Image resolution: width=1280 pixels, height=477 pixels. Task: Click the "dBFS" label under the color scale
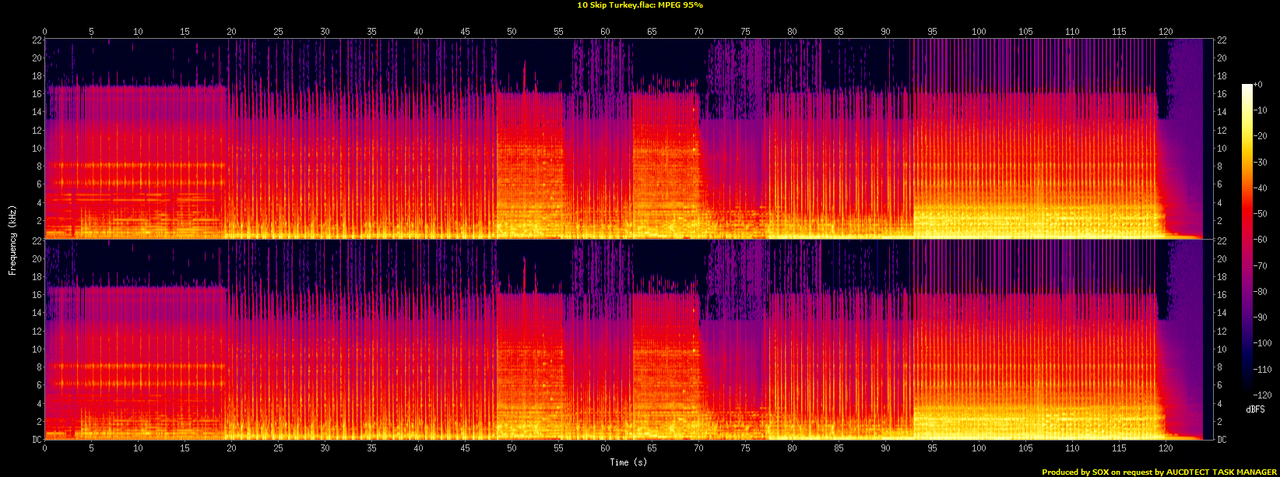click(1257, 410)
